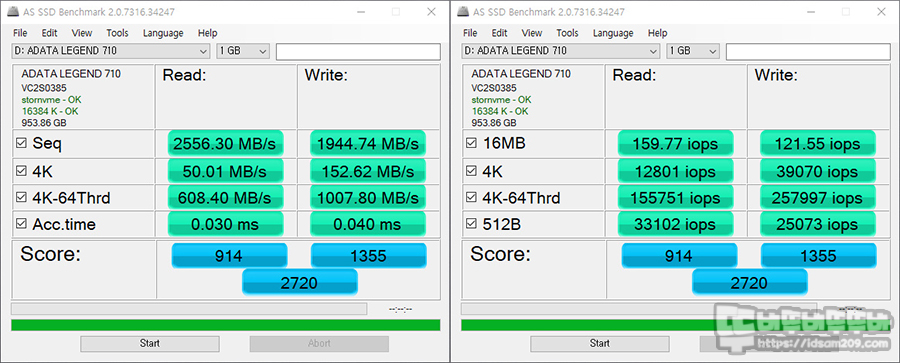Open Edit menu in right window
Viewport: 900px width, 363px height.
(499, 33)
